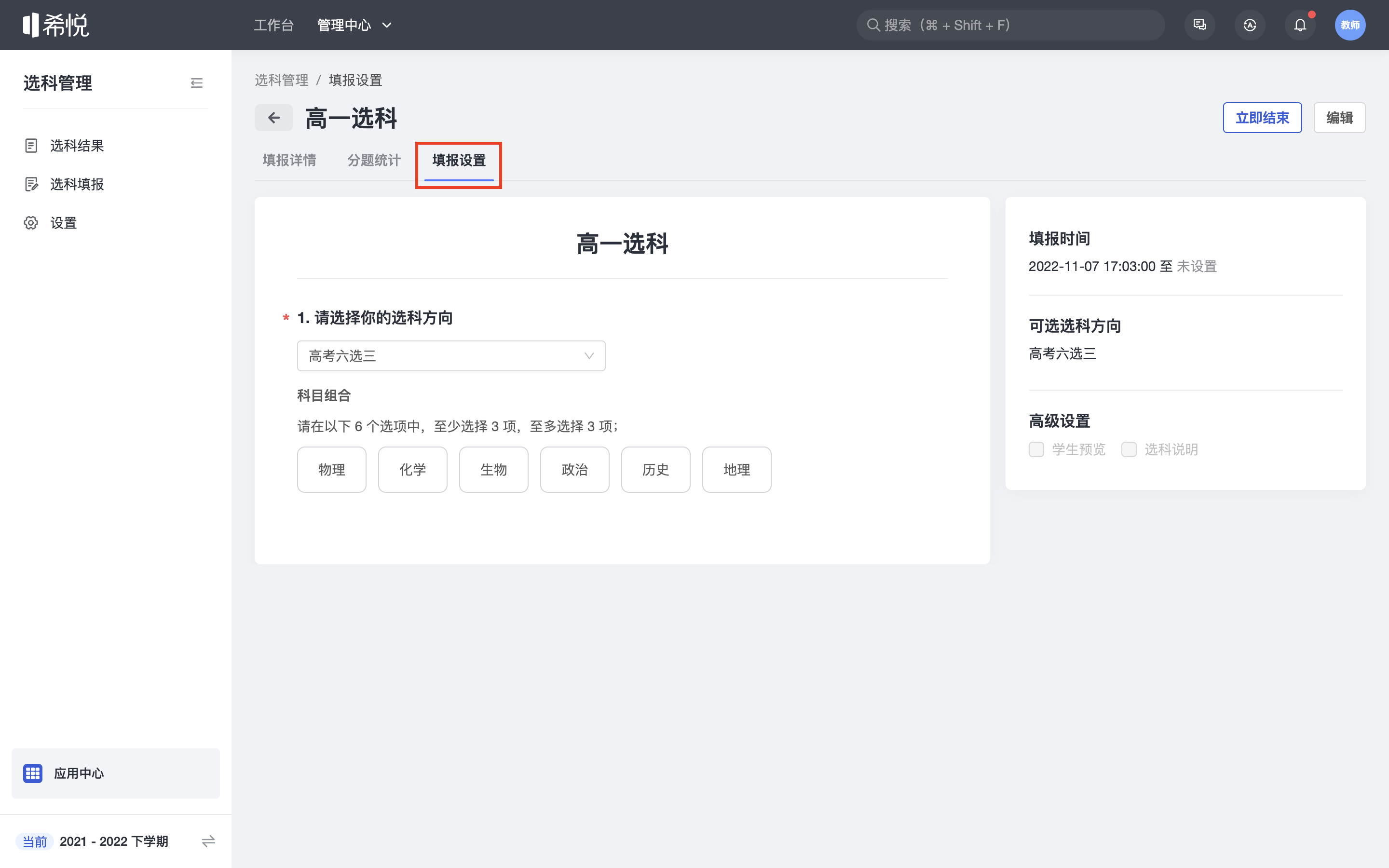
Task: Open the 应用中心 button
Action: point(115,773)
